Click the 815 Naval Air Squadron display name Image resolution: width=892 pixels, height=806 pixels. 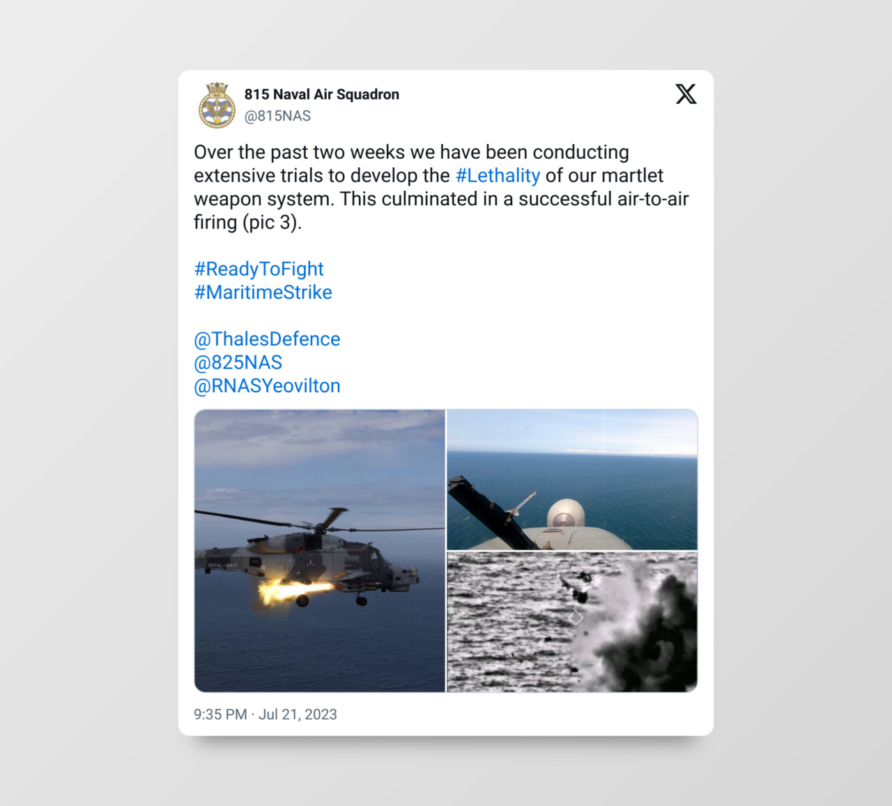click(x=321, y=94)
